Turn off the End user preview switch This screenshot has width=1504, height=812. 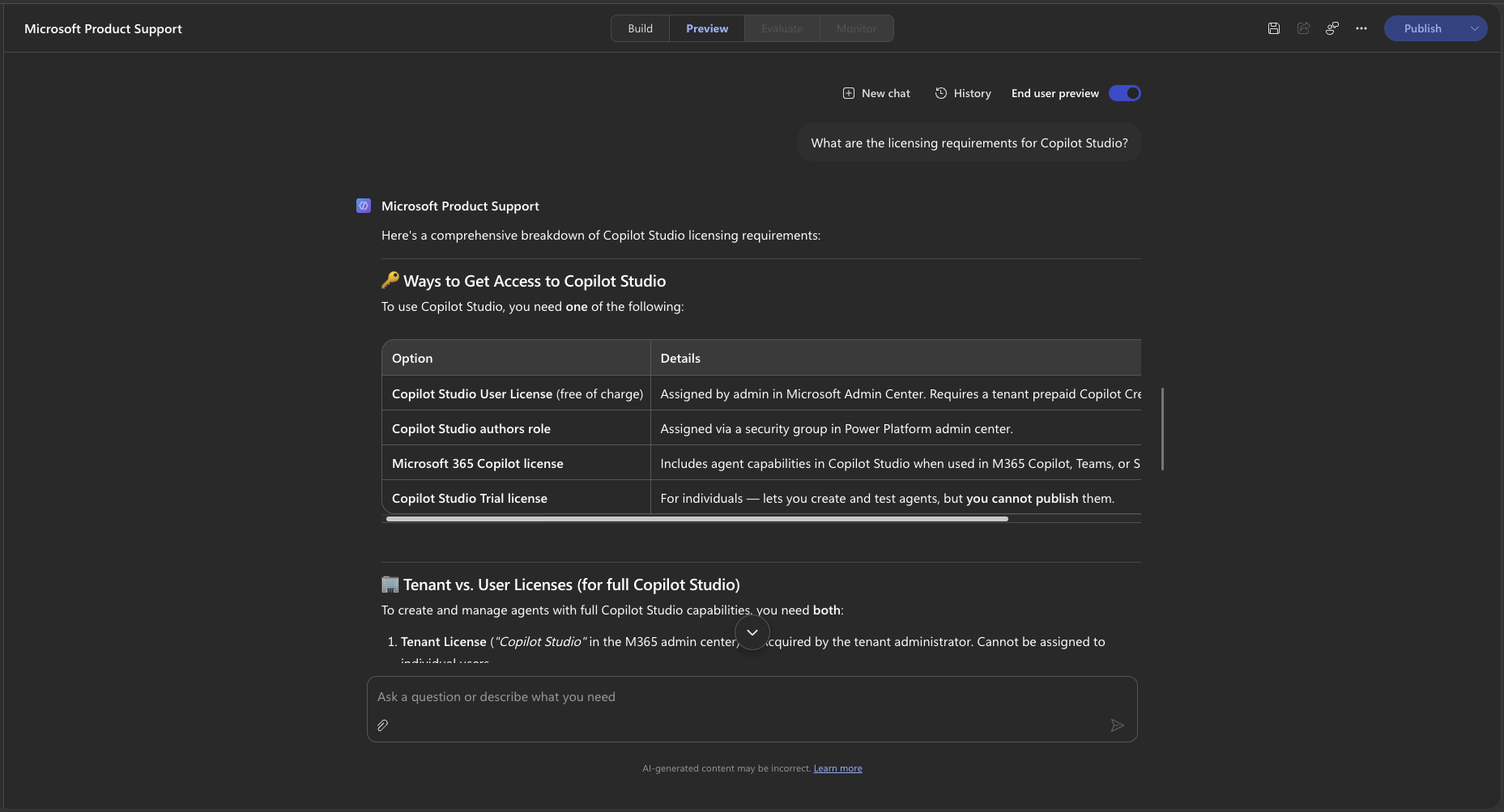[x=1125, y=93]
